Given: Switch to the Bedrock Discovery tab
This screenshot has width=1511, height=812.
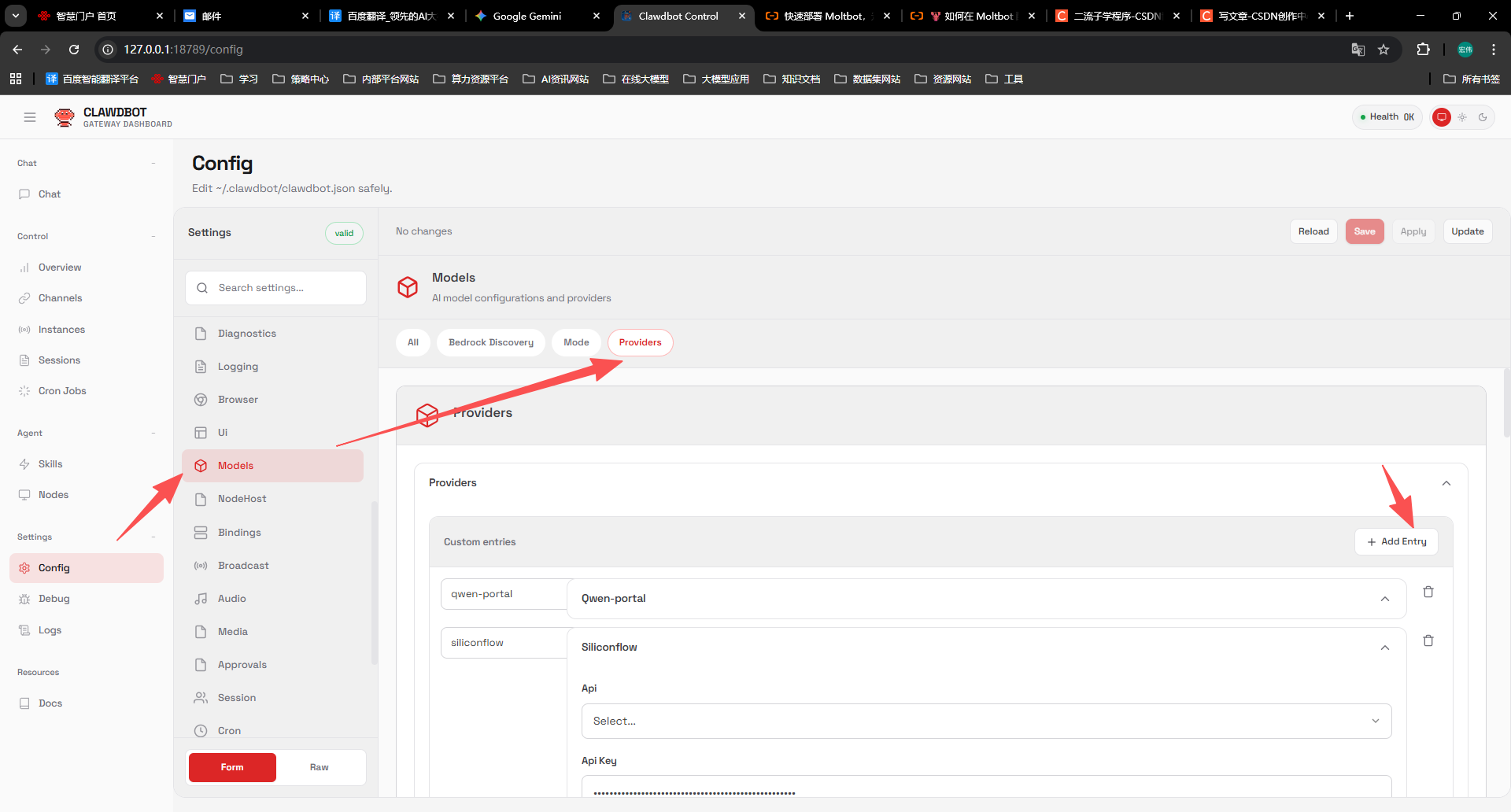Looking at the screenshot, I should pos(490,342).
